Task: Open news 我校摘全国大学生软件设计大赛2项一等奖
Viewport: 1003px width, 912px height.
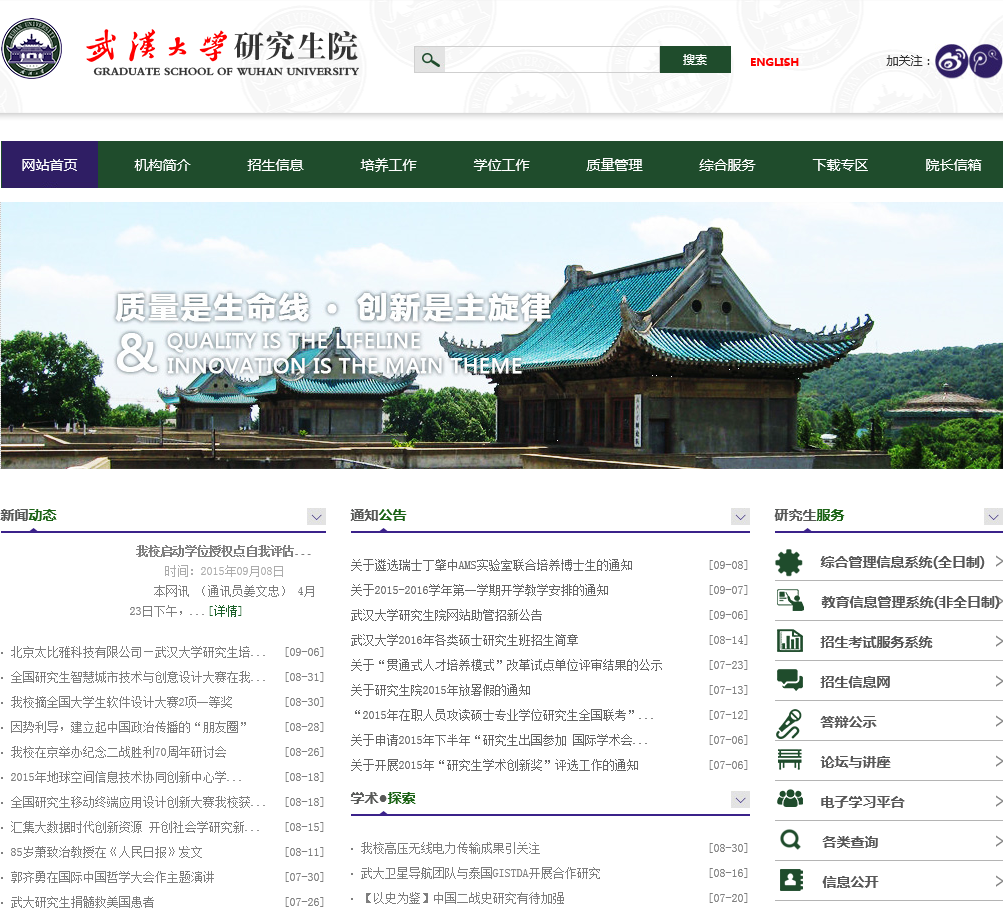Action: pyautogui.click(x=122, y=702)
